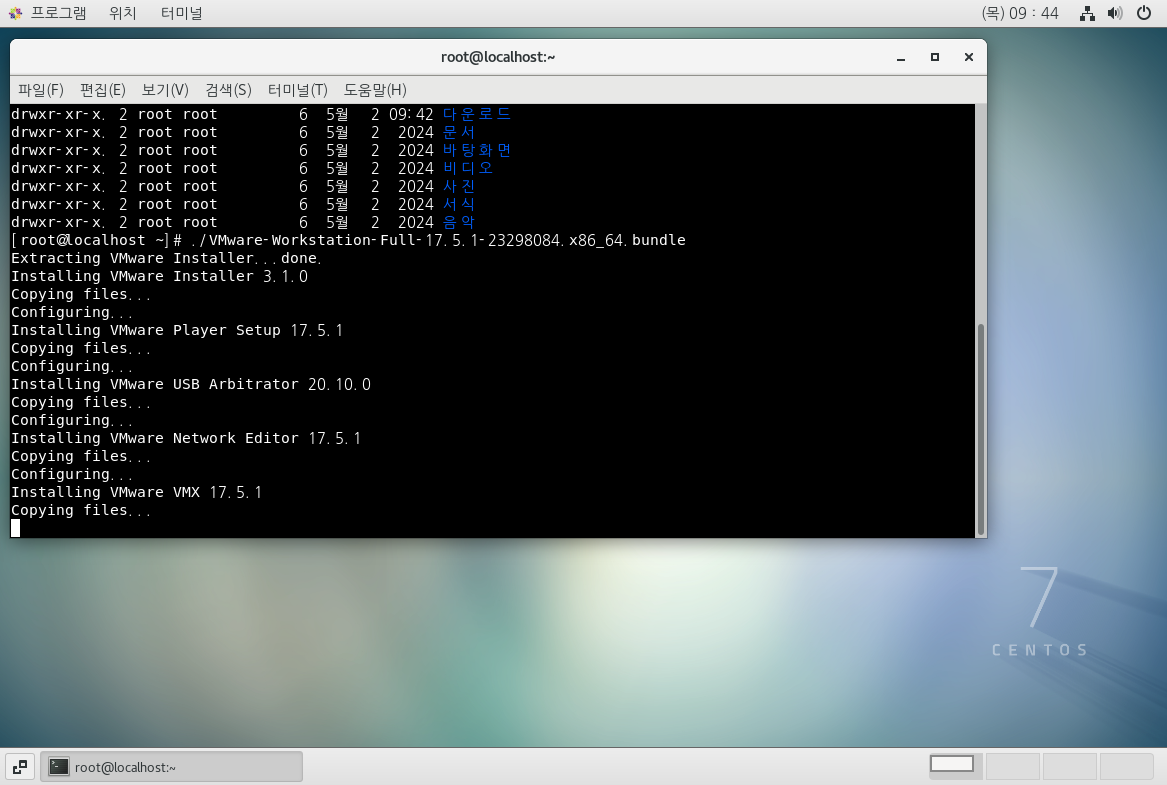Open the 보기(V) menu
Viewport: 1167px width, 785px height.
point(165,90)
